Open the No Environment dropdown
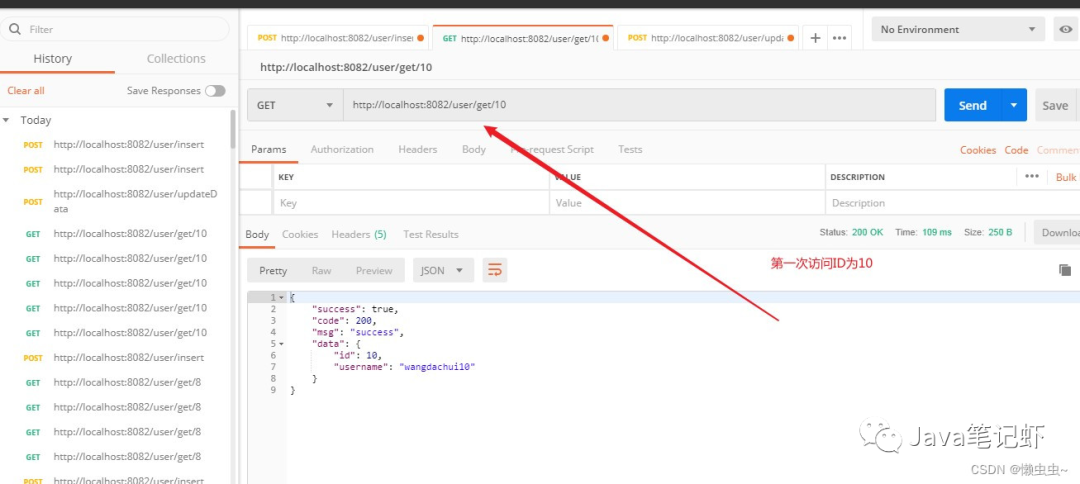The width and height of the screenshot is (1080, 484). 958,30
